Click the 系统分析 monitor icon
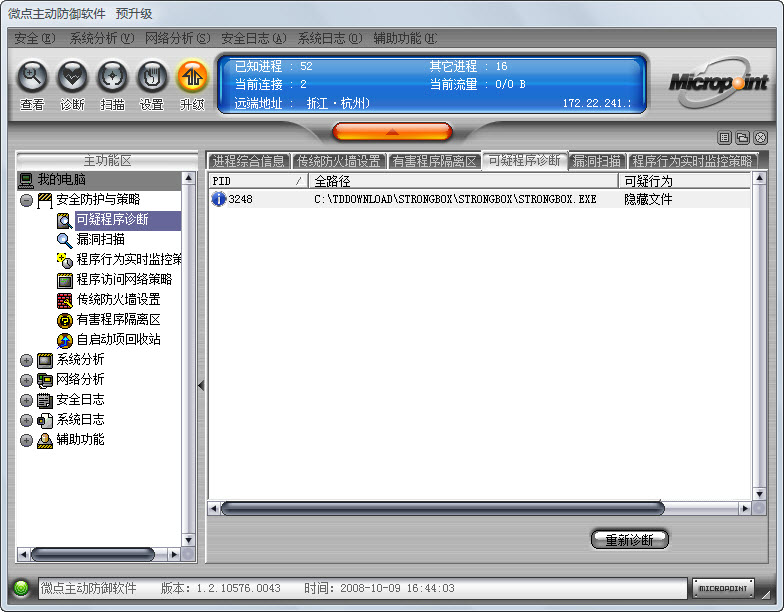 point(45,360)
